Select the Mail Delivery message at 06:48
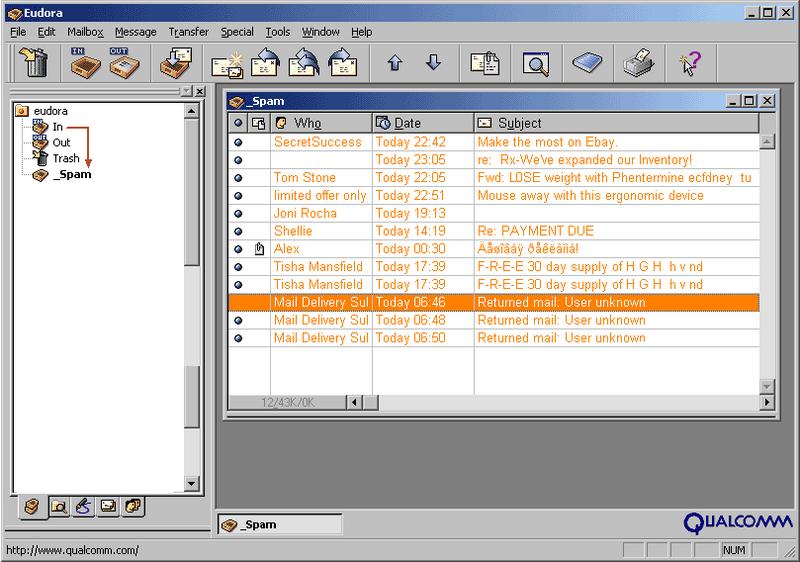Image resolution: width=800 pixels, height=562 pixels. click(494, 320)
